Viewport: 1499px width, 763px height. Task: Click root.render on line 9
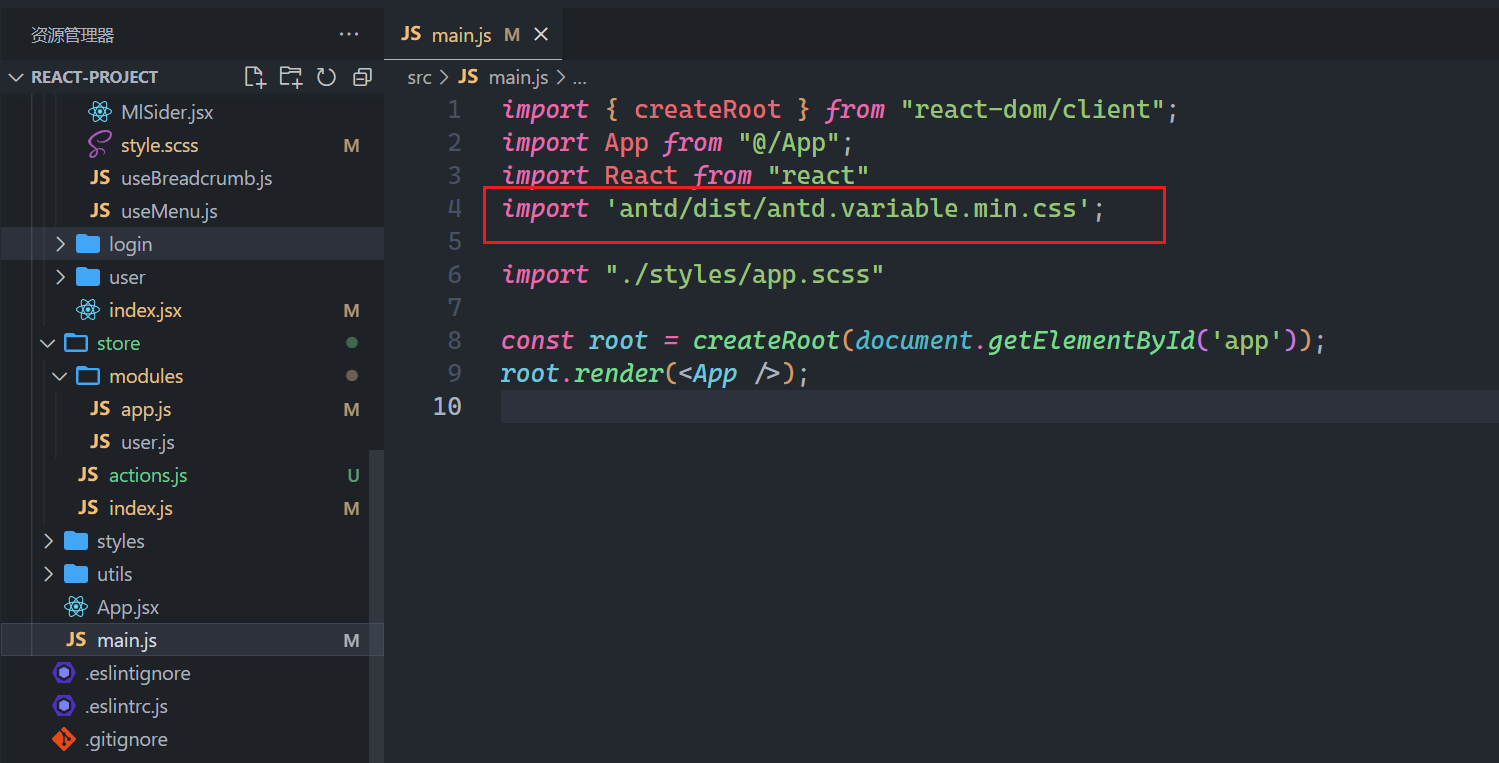(x=582, y=373)
